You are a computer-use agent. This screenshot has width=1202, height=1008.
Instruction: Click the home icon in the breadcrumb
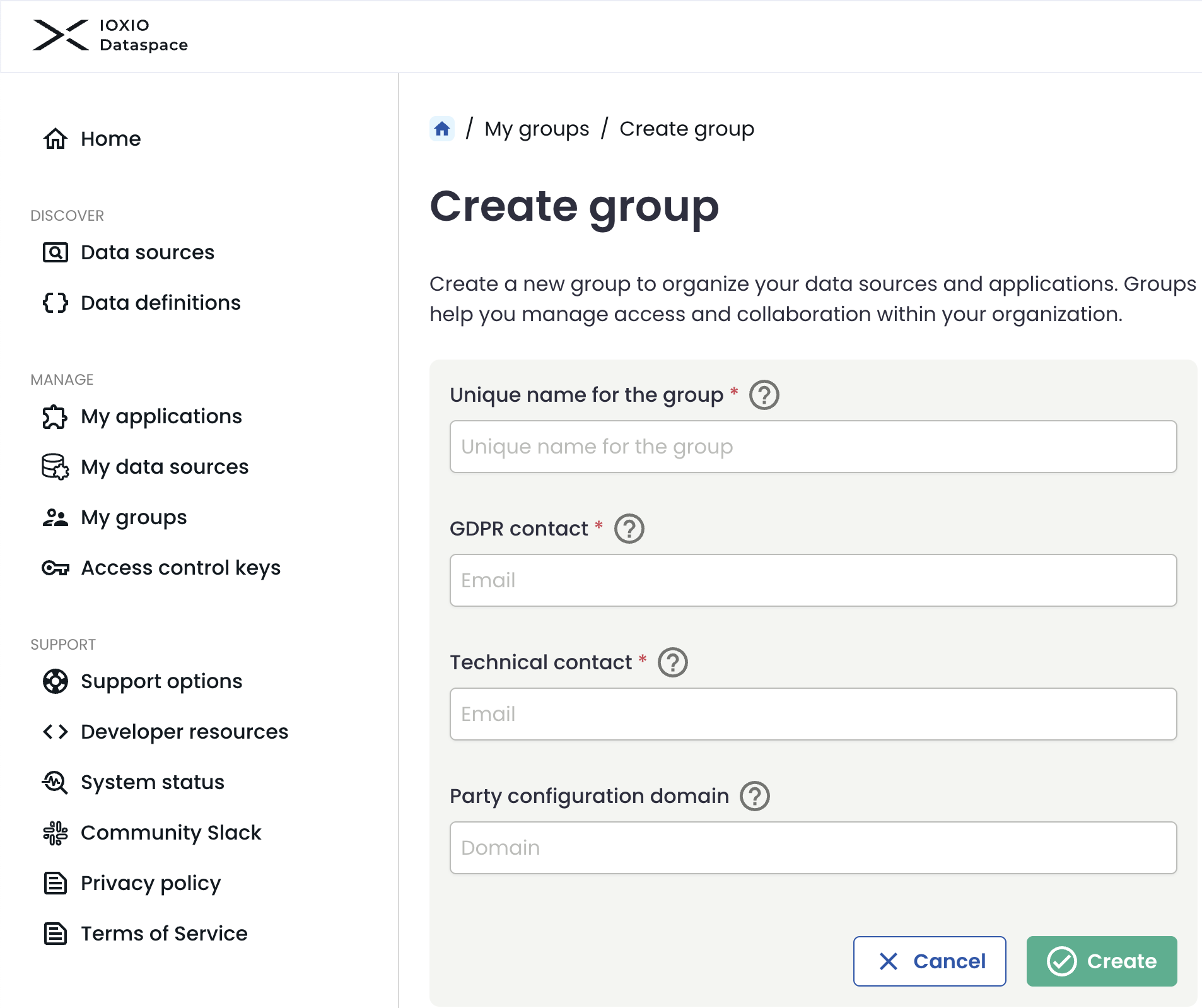click(x=441, y=128)
